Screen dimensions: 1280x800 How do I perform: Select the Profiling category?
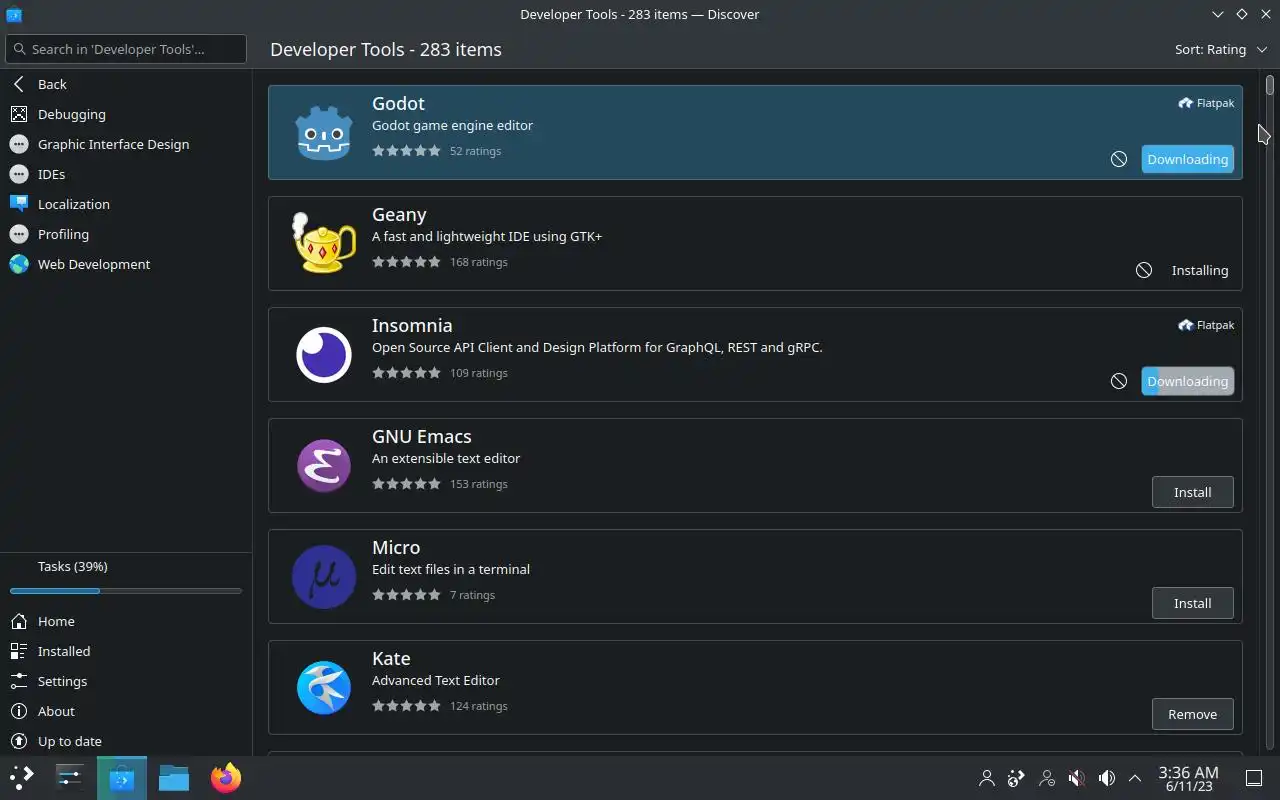point(125,234)
